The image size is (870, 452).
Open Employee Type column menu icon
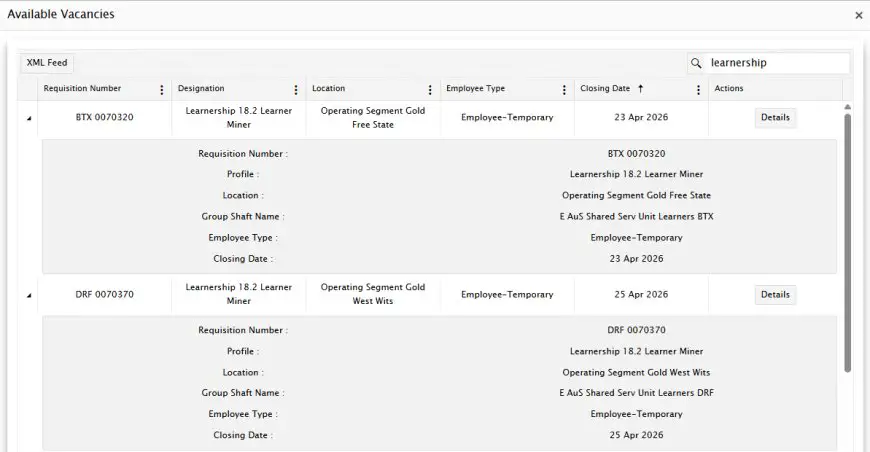coord(564,89)
